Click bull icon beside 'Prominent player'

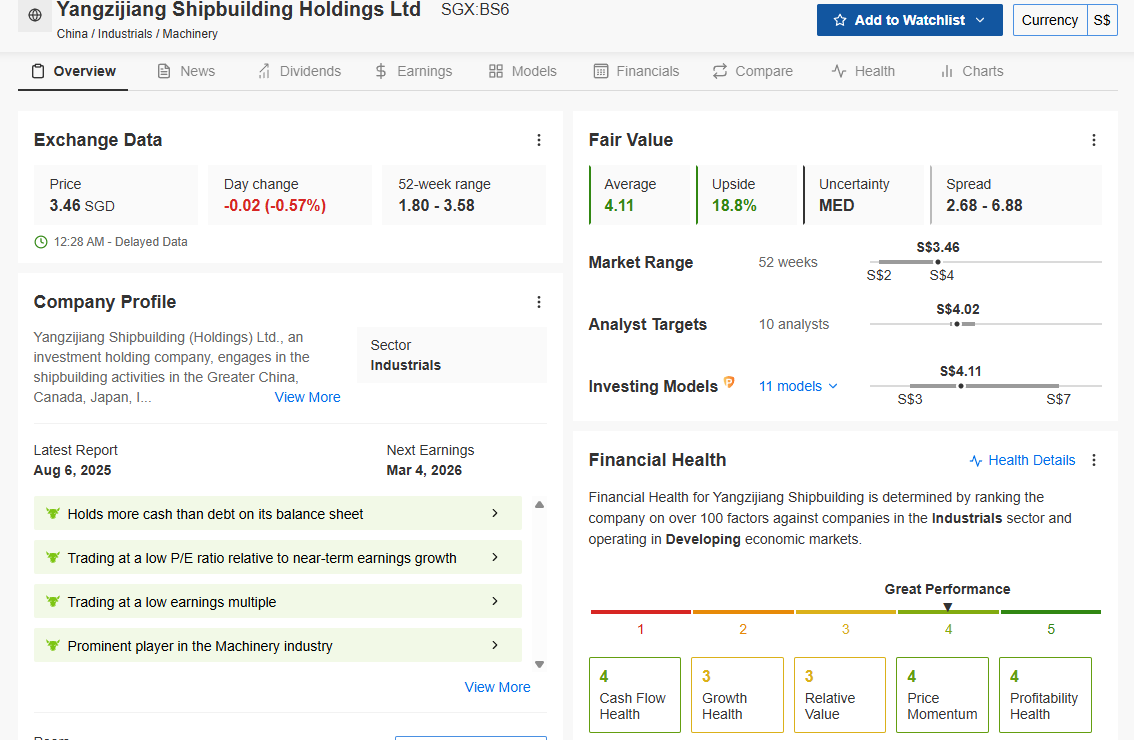pyautogui.click(x=53, y=645)
